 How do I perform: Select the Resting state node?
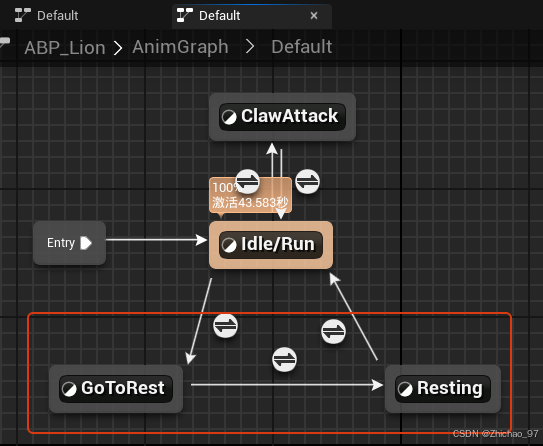pyautogui.click(x=443, y=389)
